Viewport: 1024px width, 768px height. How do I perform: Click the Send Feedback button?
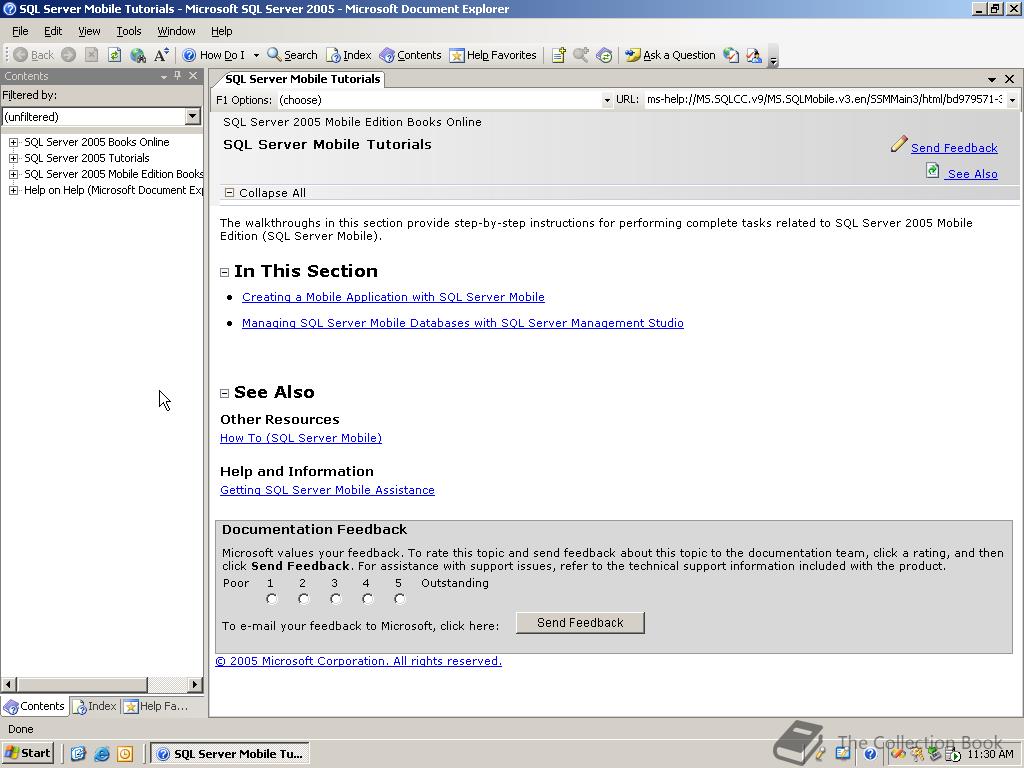tap(580, 622)
